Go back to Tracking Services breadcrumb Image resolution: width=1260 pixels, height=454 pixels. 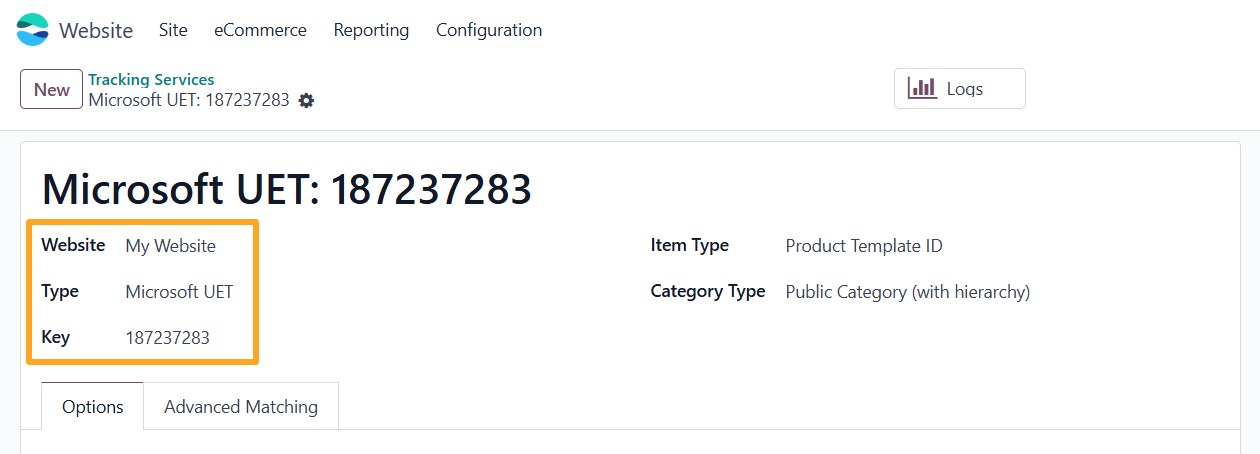(x=151, y=80)
